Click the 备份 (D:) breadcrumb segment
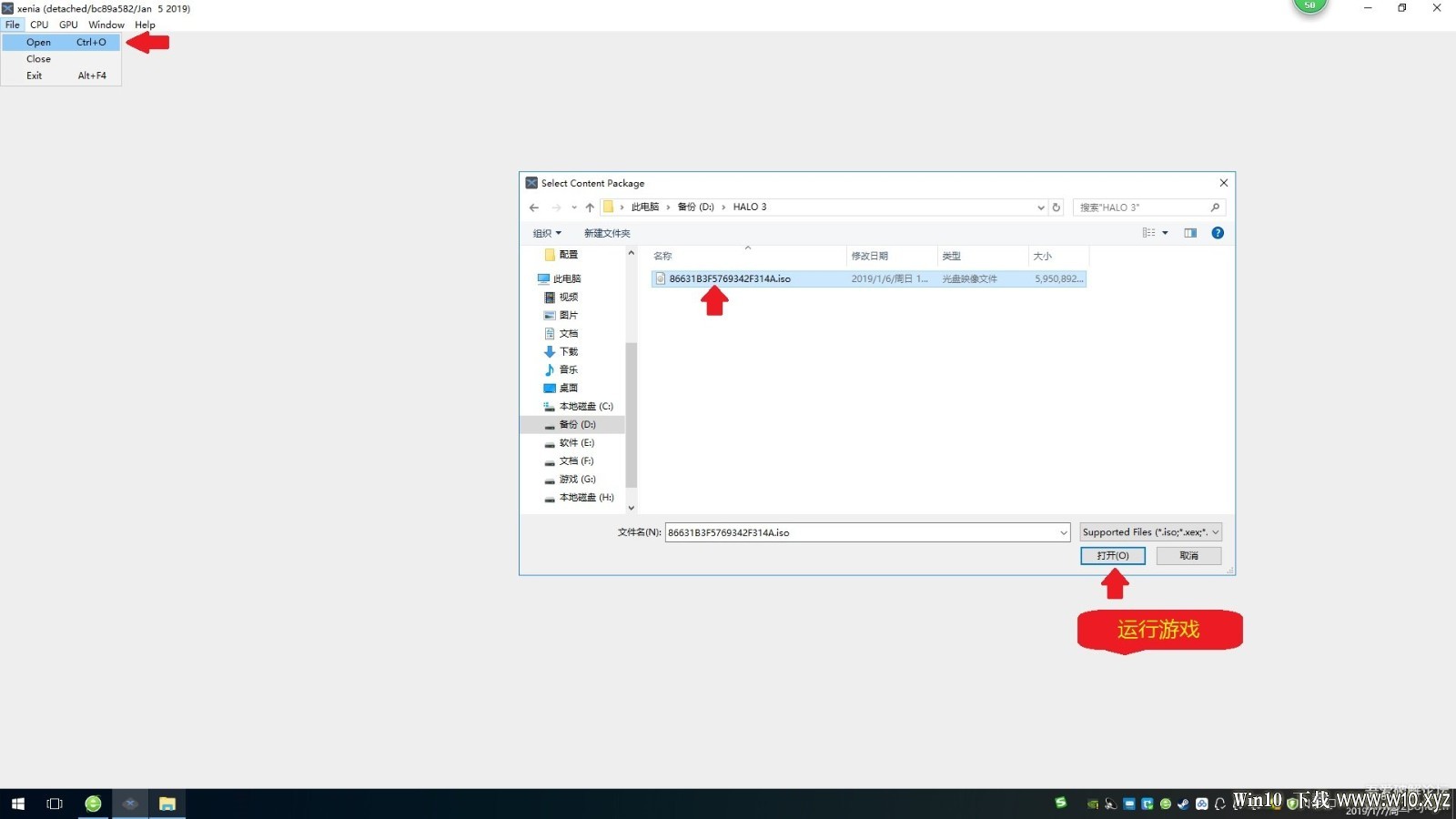Image resolution: width=1456 pixels, height=819 pixels. pyautogui.click(x=695, y=207)
